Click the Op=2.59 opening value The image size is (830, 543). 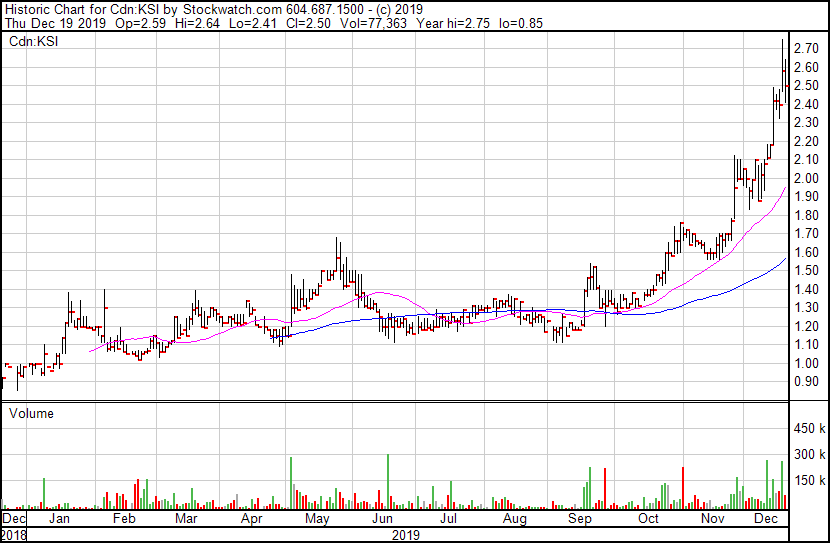140,23
